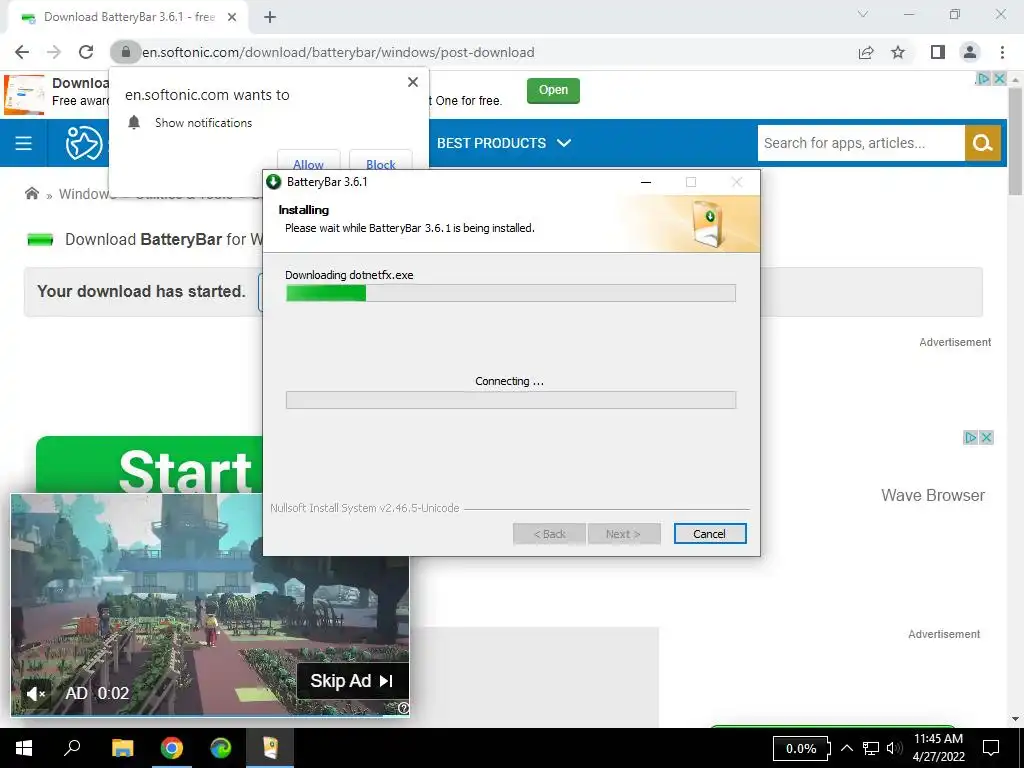Click the forward navigation arrow
The image size is (1024, 768).
(x=54, y=52)
